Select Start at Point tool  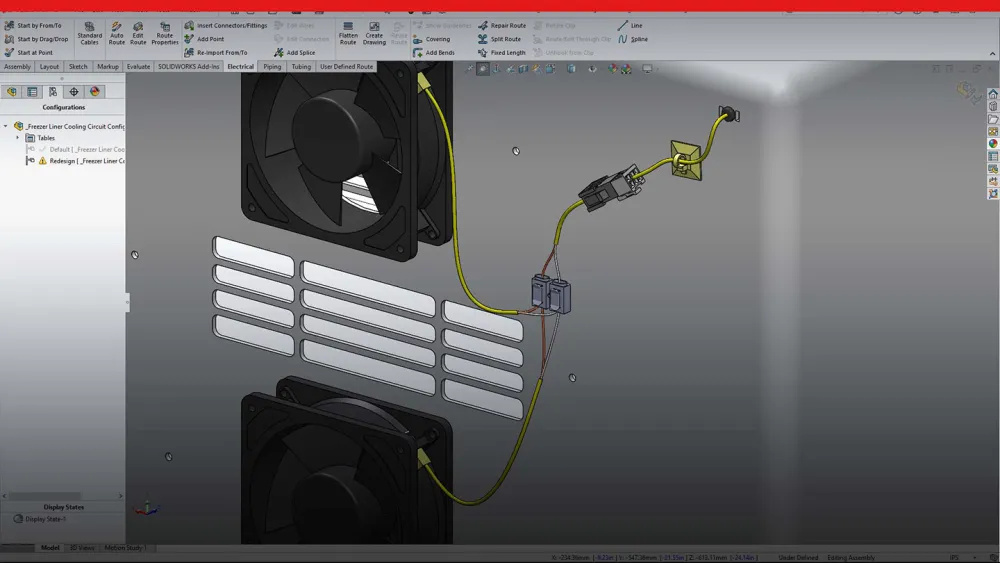click(29, 52)
